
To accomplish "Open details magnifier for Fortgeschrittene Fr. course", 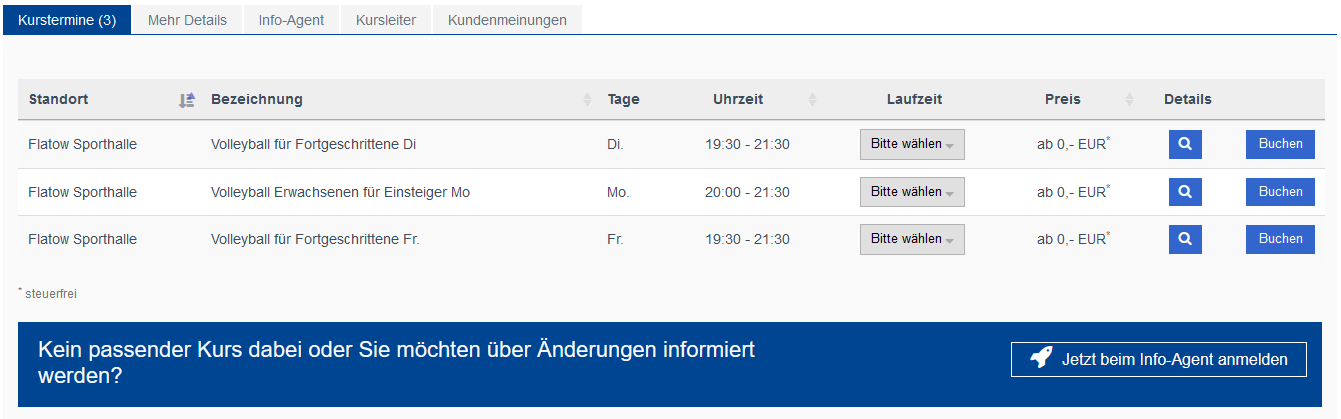I will (x=1185, y=239).
